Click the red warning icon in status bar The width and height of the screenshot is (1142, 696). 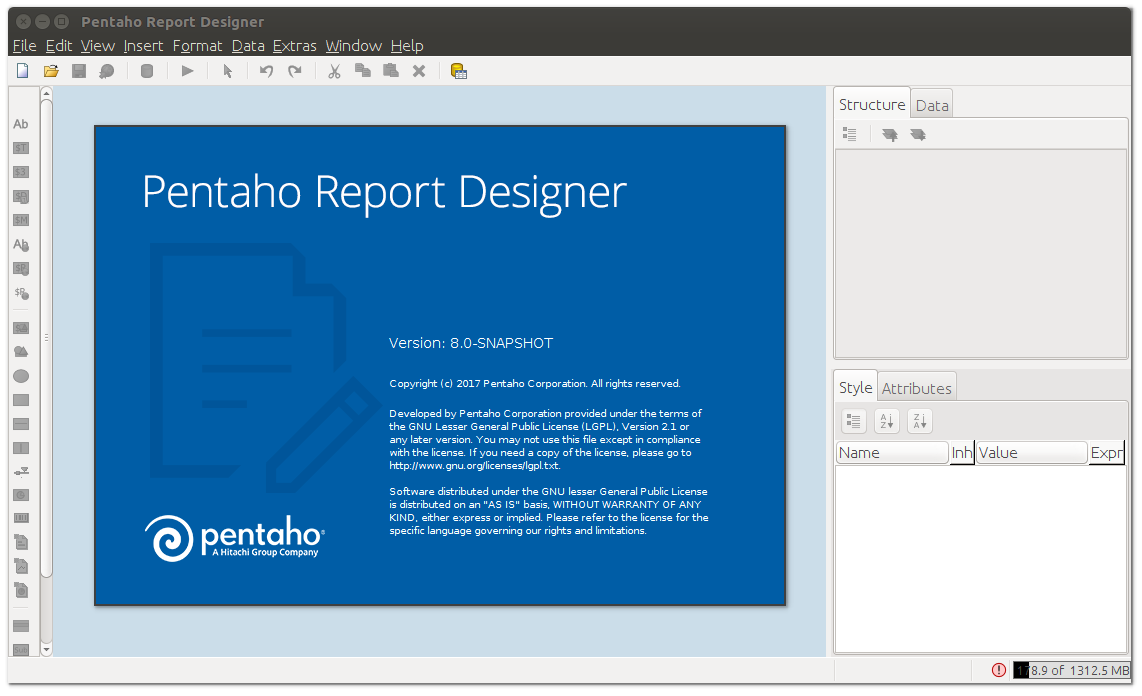(x=999, y=670)
